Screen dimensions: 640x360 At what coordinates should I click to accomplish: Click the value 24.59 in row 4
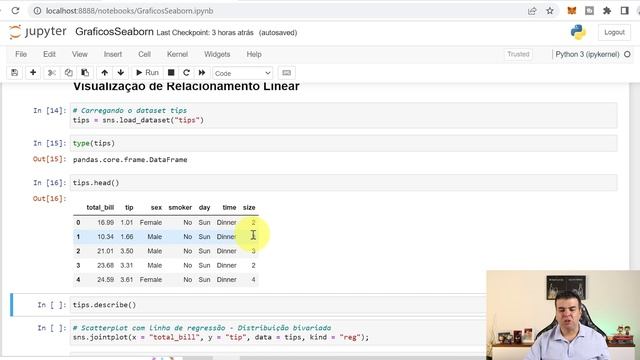click(105, 280)
